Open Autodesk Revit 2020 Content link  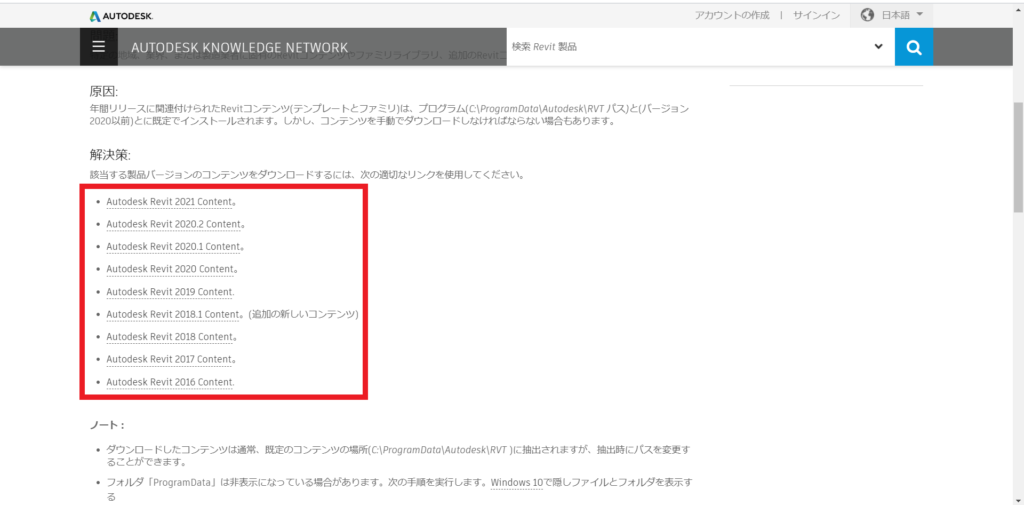(x=169, y=269)
